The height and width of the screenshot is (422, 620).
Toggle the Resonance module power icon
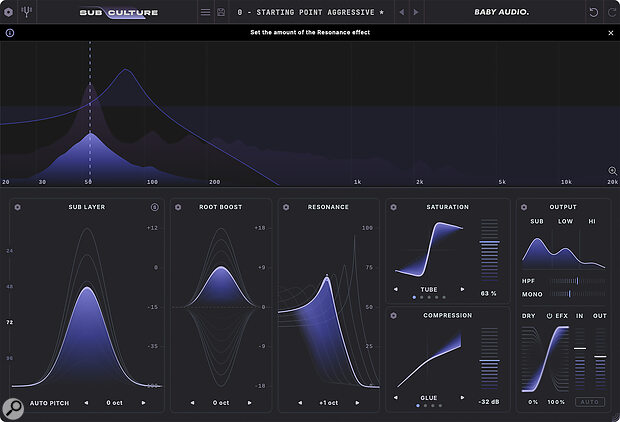pos(286,207)
